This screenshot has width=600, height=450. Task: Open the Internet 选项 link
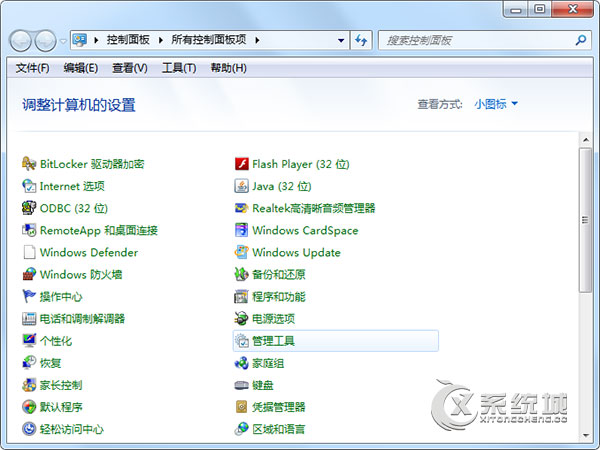[x=72, y=186]
